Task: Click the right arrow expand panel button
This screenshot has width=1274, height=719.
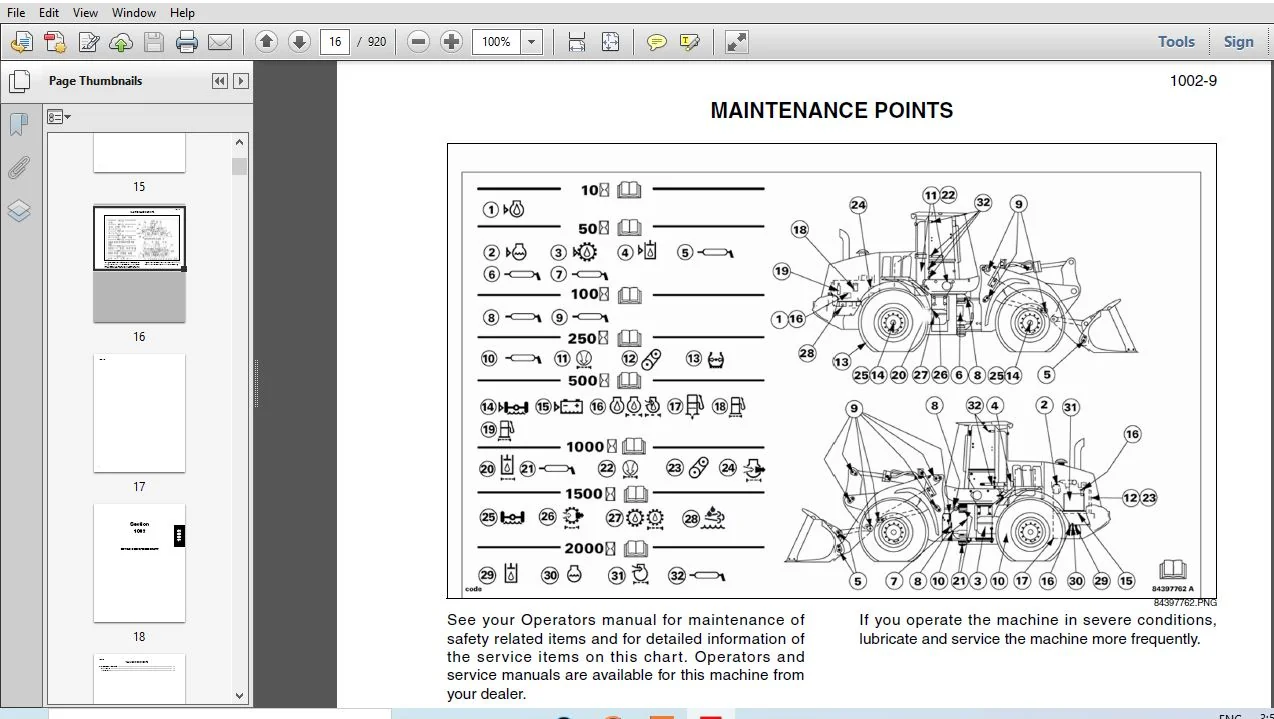Action: tap(241, 81)
